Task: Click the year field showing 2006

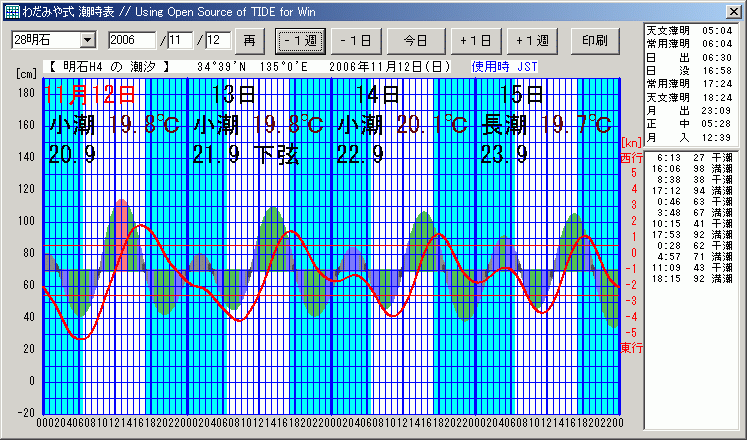Action: pyautogui.click(x=132, y=40)
